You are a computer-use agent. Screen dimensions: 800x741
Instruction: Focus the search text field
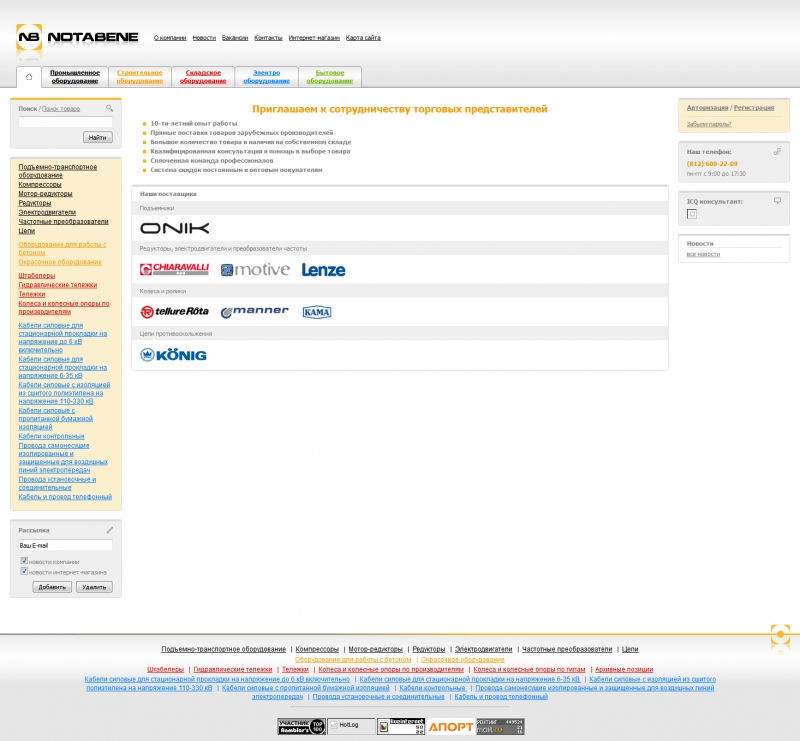[65, 122]
